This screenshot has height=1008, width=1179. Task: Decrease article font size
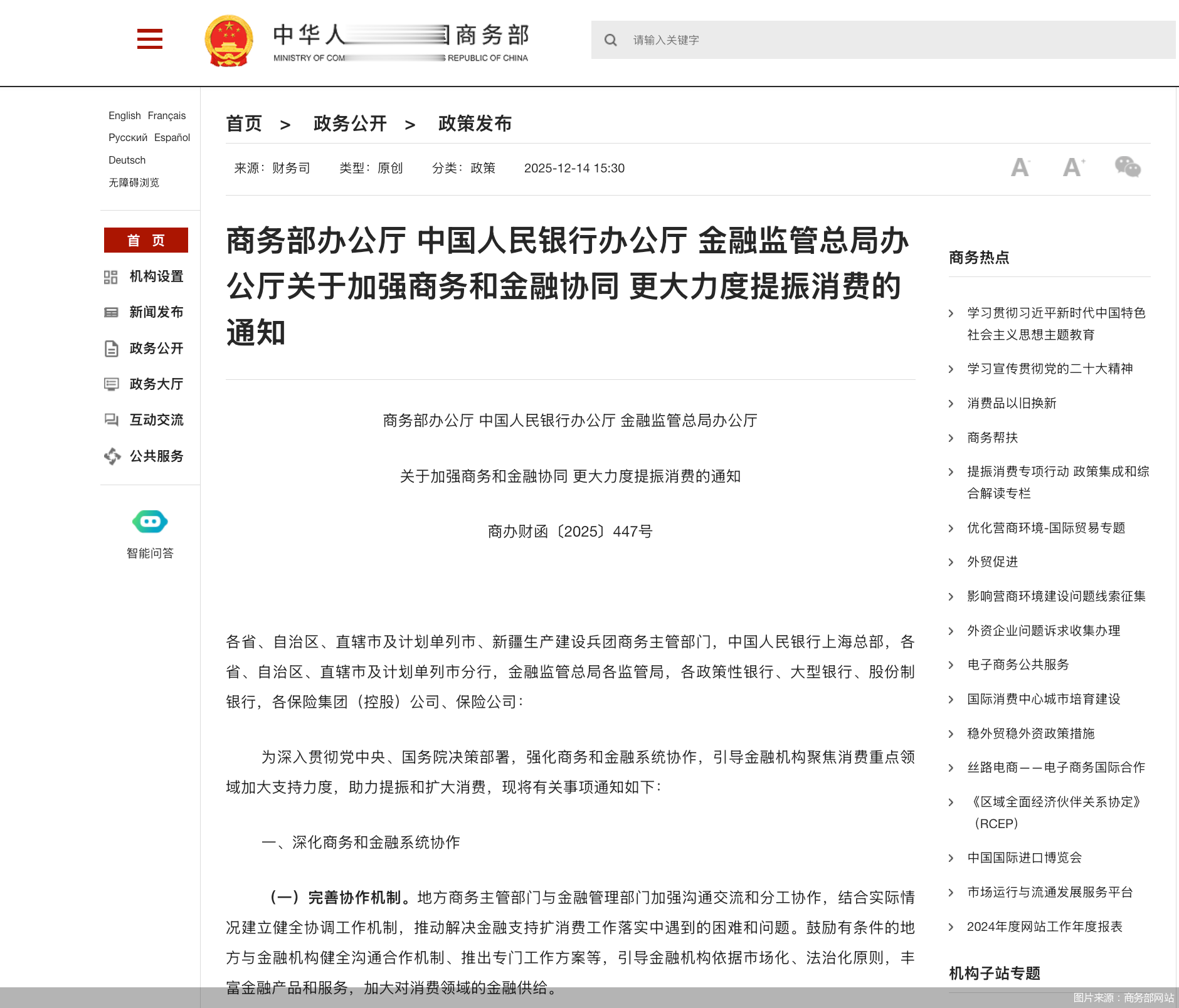[x=1020, y=167]
